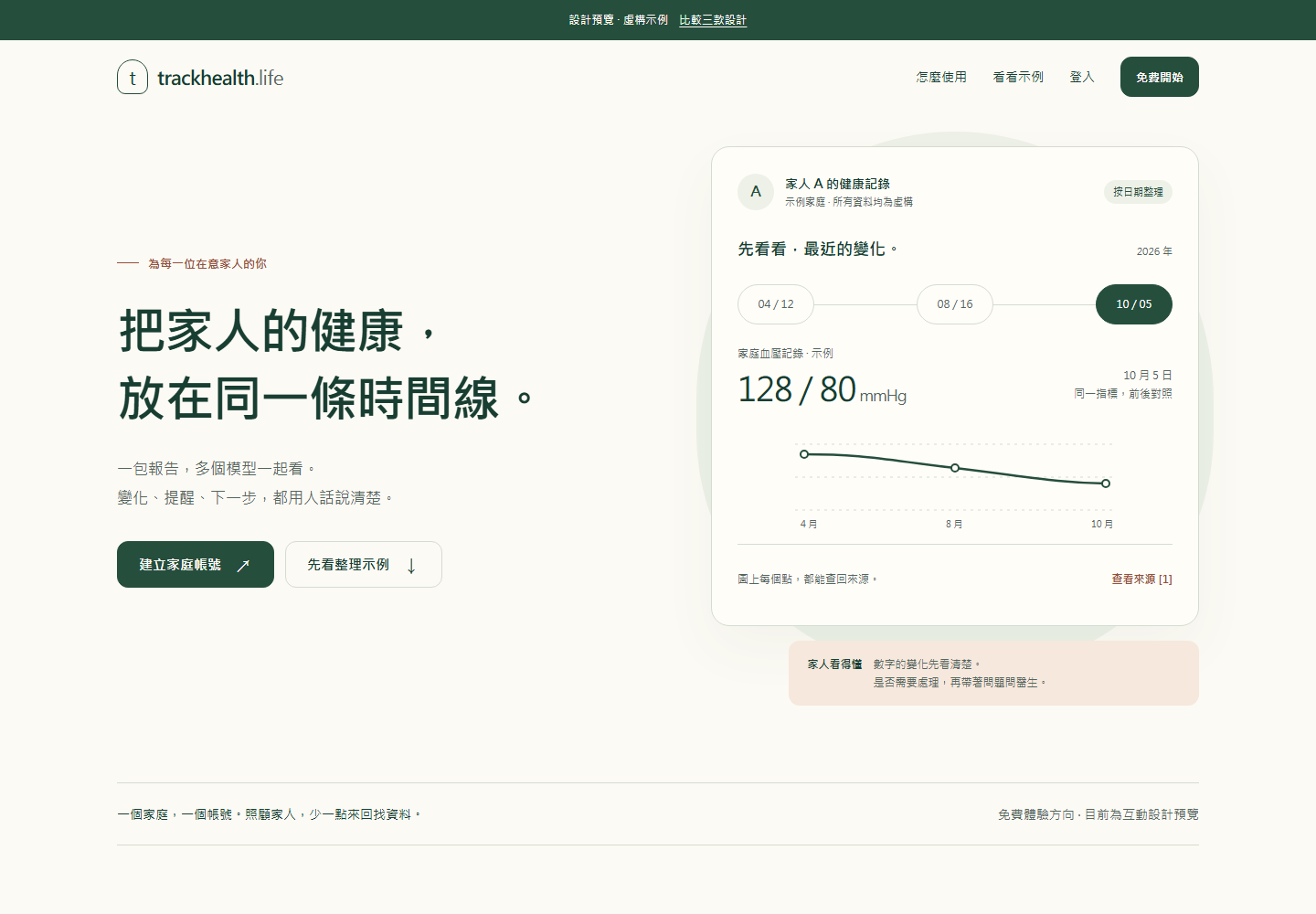Click the diagonal arrow icon on 建立家庭帳號

pos(243,566)
